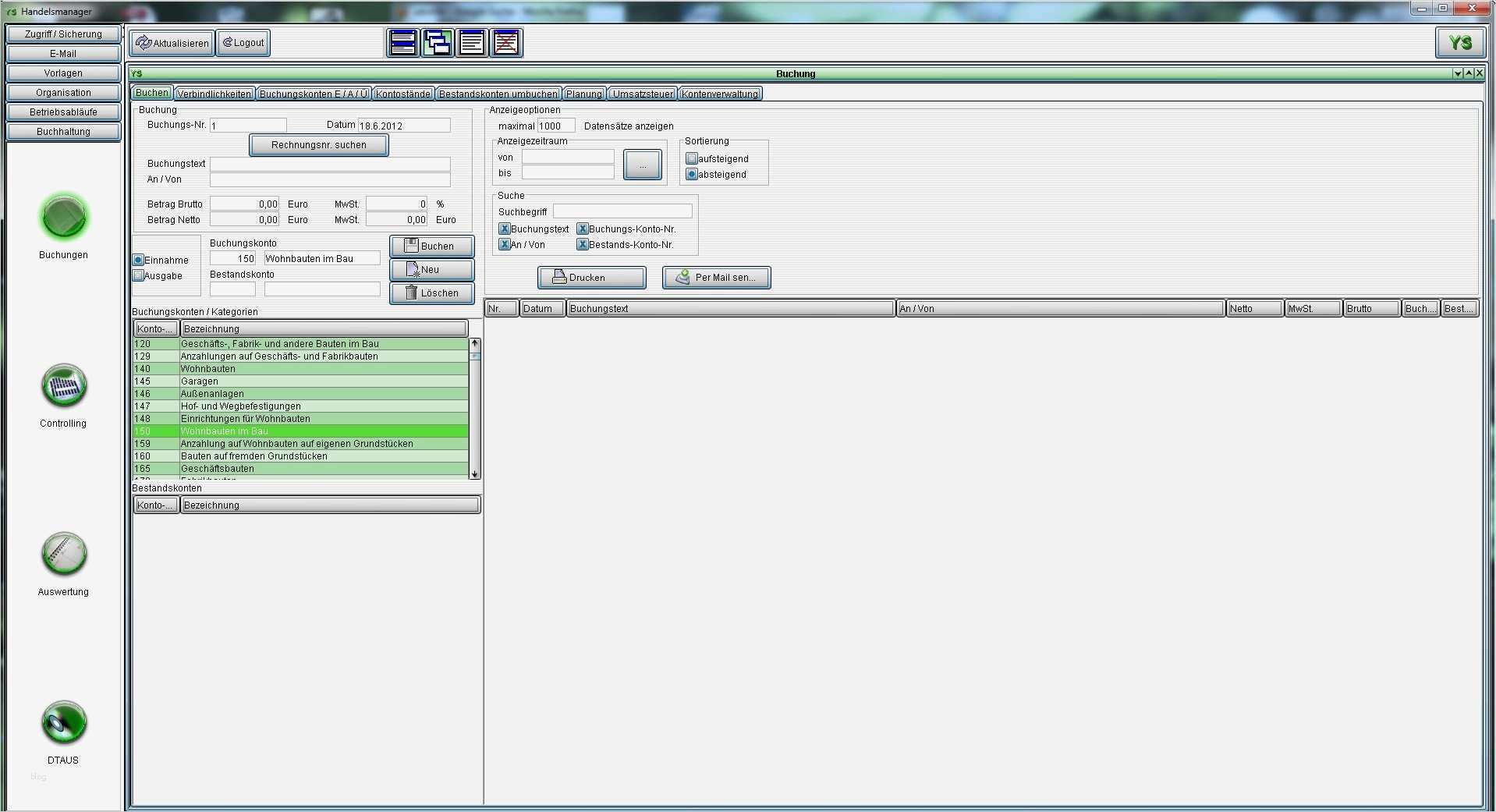Click into the Suchbegriff search field
Image resolution: width=1496 pixels, height=812 pixels.
622,211
